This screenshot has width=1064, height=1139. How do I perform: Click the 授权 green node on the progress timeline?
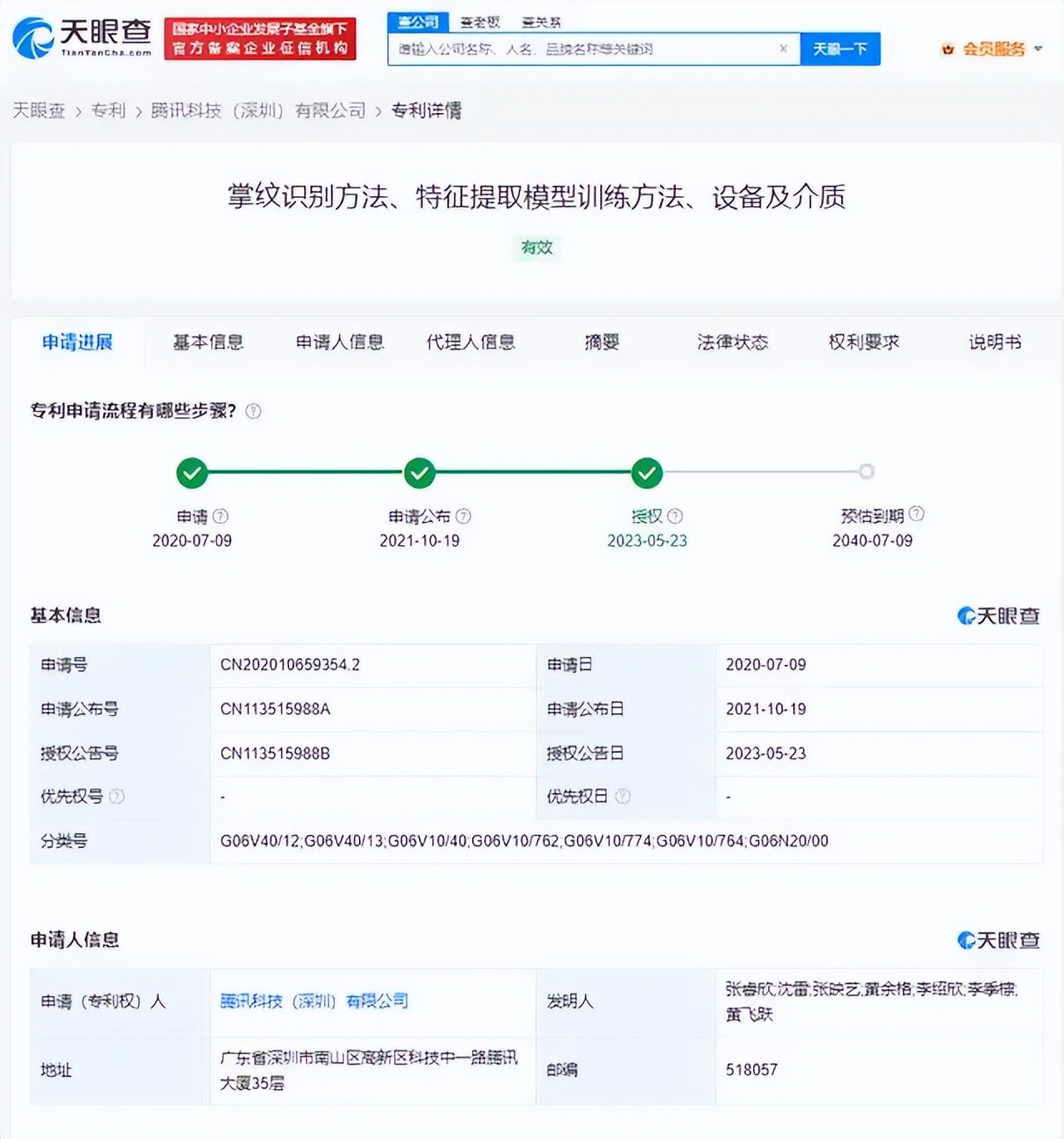point(646,471)
